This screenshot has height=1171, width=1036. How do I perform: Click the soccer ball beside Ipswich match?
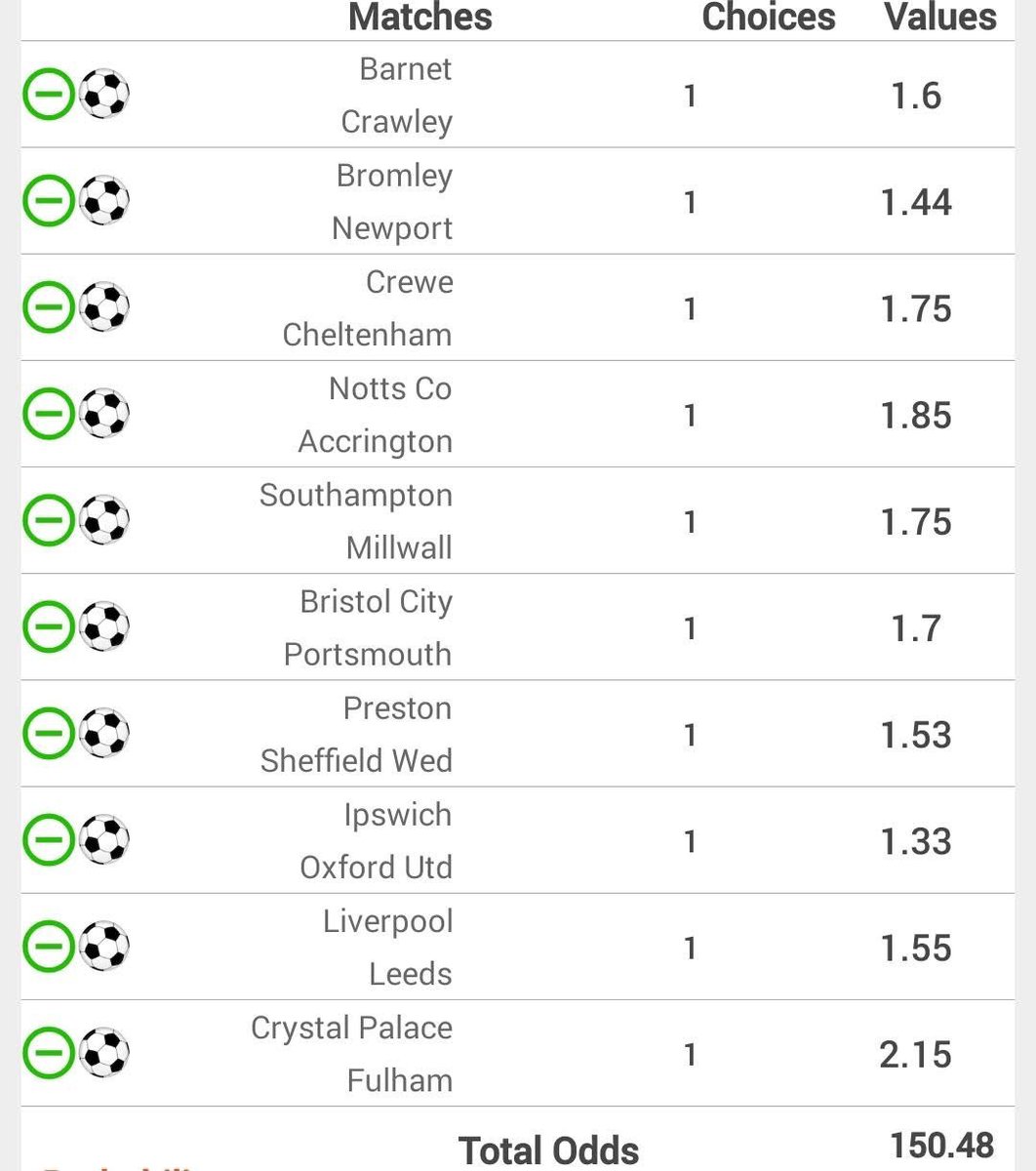pos(103,839)
